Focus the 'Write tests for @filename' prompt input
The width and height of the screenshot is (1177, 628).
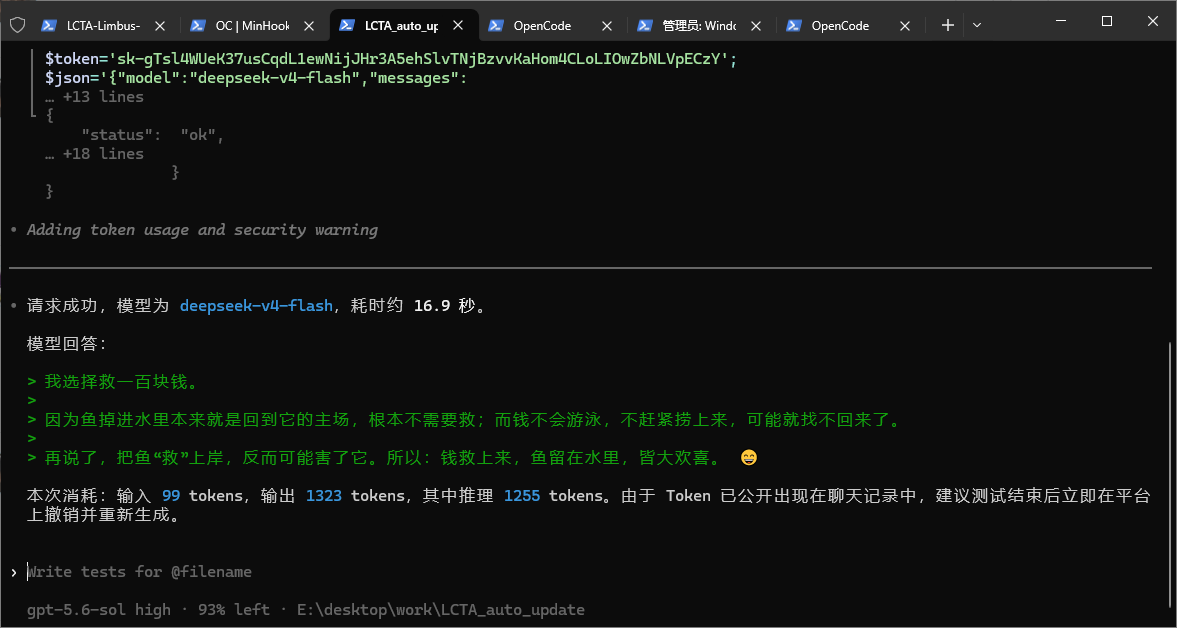point(139,572)
